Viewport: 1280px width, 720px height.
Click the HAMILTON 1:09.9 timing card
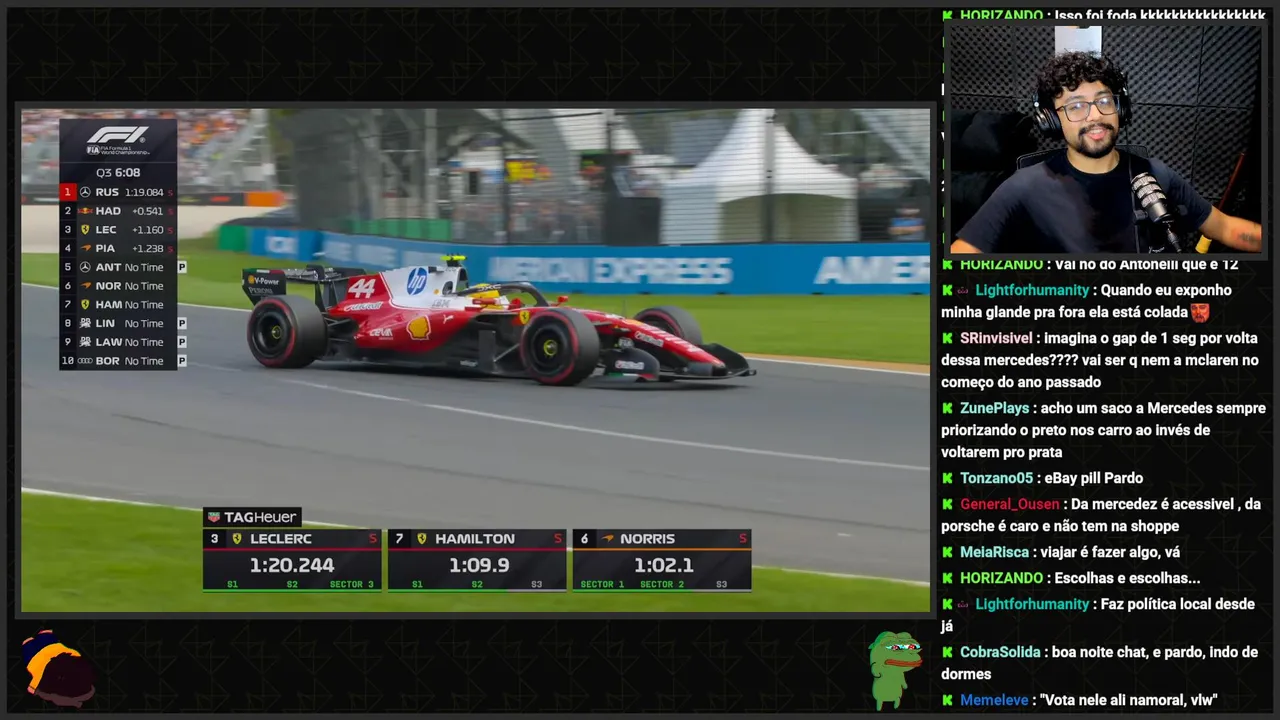[x=477, y=560]
